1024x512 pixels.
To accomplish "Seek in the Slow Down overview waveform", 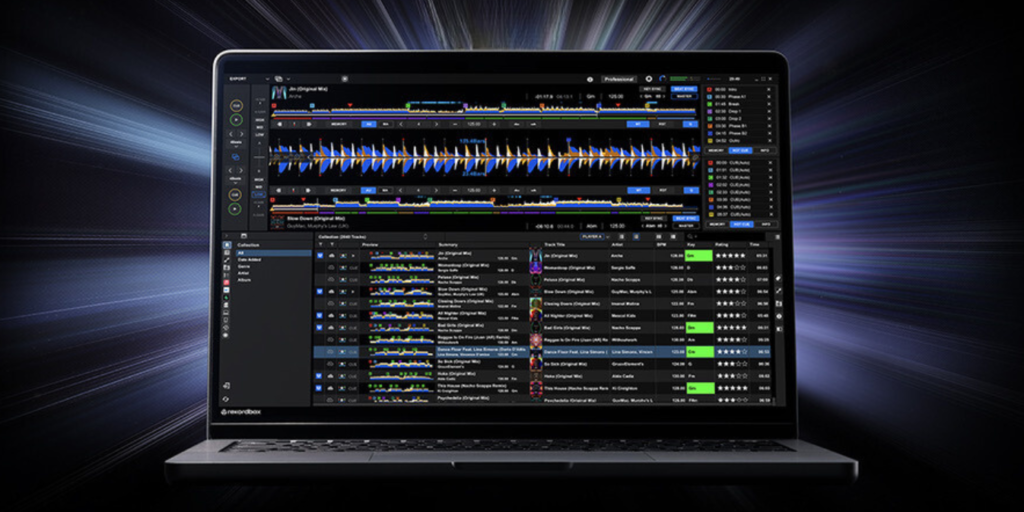I will click(x=483, y=204).
